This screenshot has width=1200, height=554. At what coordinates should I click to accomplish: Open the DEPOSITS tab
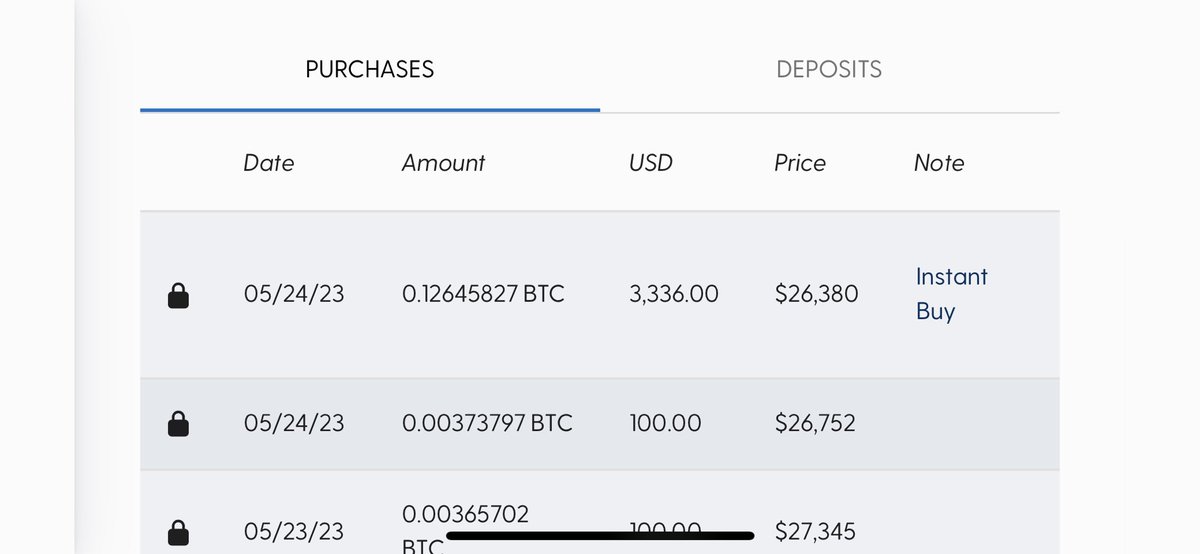pyautogui.click(x=829, y=69)
